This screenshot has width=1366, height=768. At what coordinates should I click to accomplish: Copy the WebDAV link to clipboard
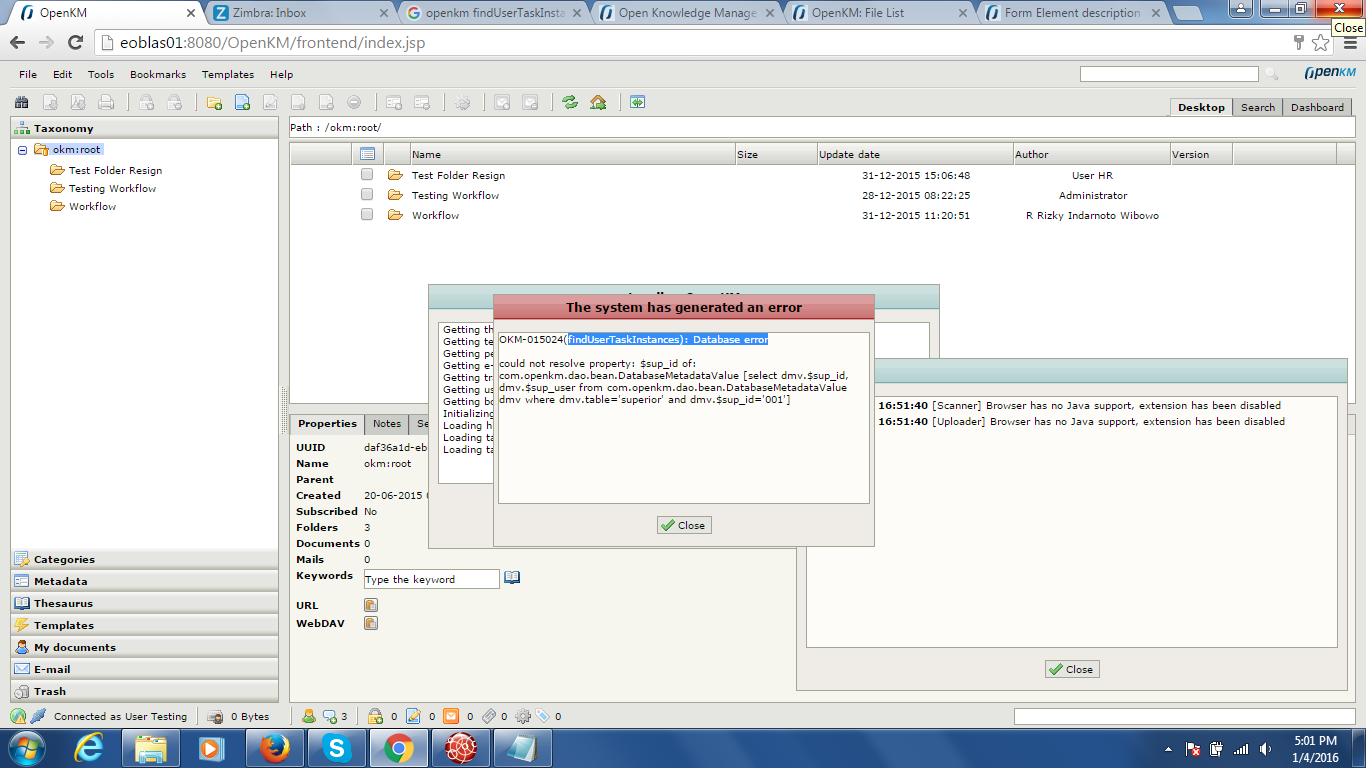point(371,623)
